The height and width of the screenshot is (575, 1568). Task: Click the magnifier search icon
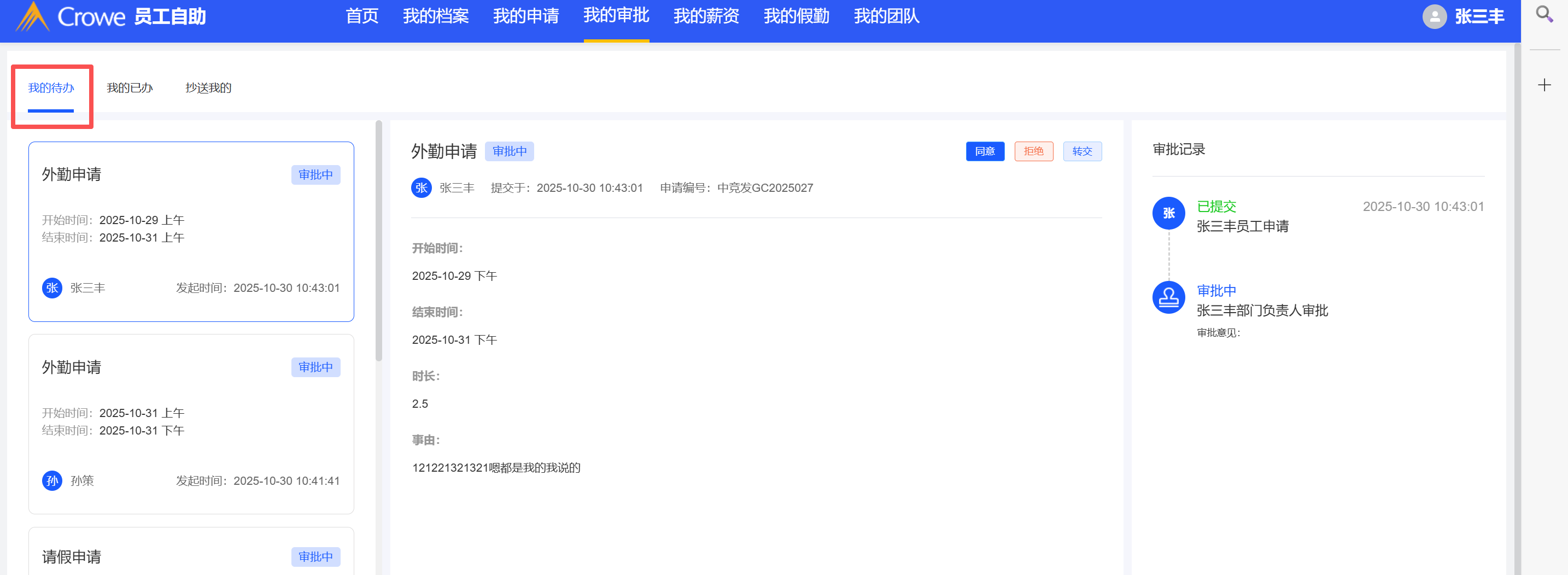[x=1544, y=14]
